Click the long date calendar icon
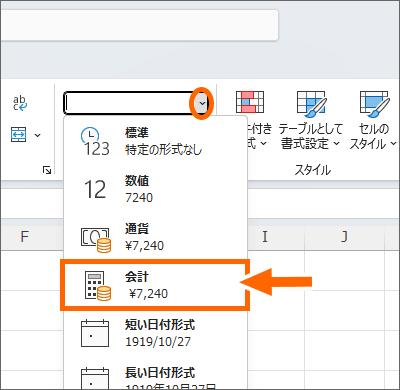Image resolution: width=400 pixels, height=390 pixels. point(95,378)
